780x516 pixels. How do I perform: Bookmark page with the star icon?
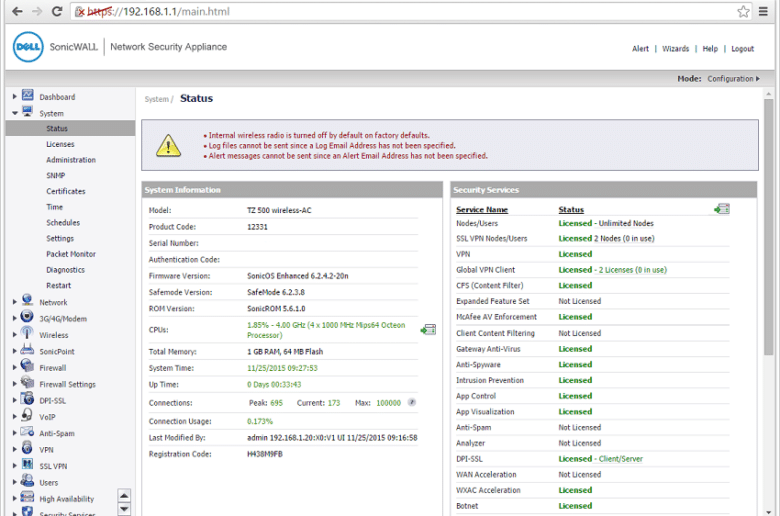(x=743, y=11)
